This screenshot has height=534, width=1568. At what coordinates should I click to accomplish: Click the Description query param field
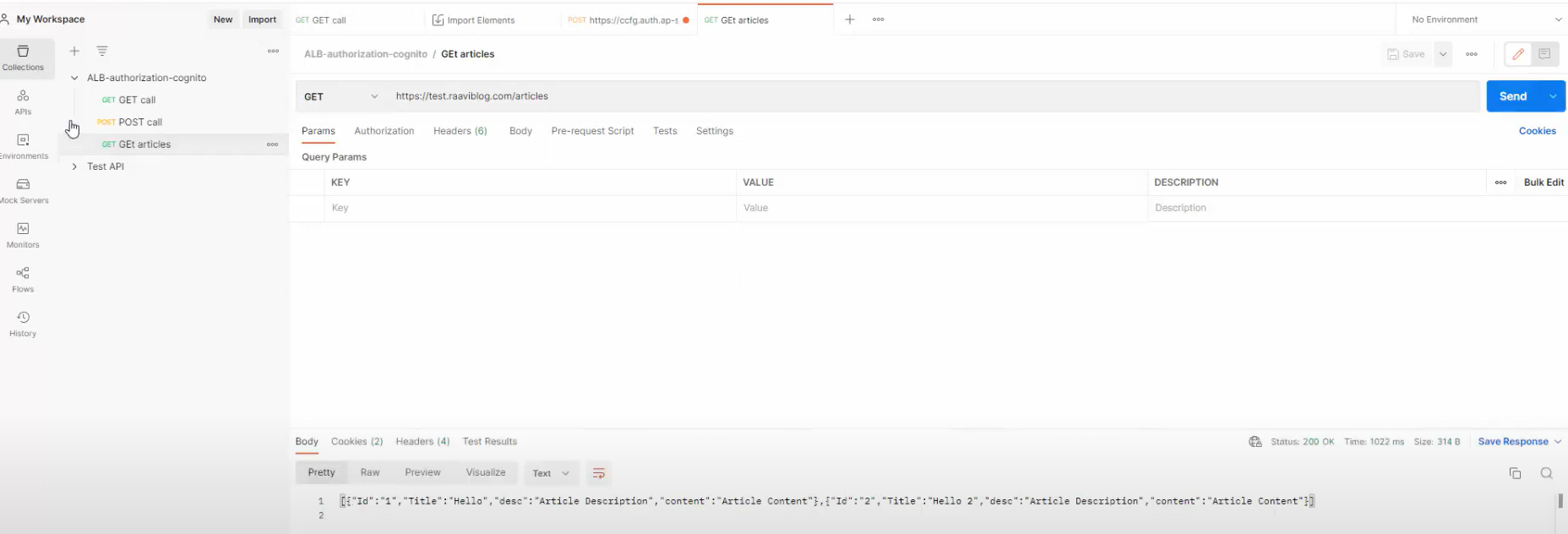click(1358, 208)
